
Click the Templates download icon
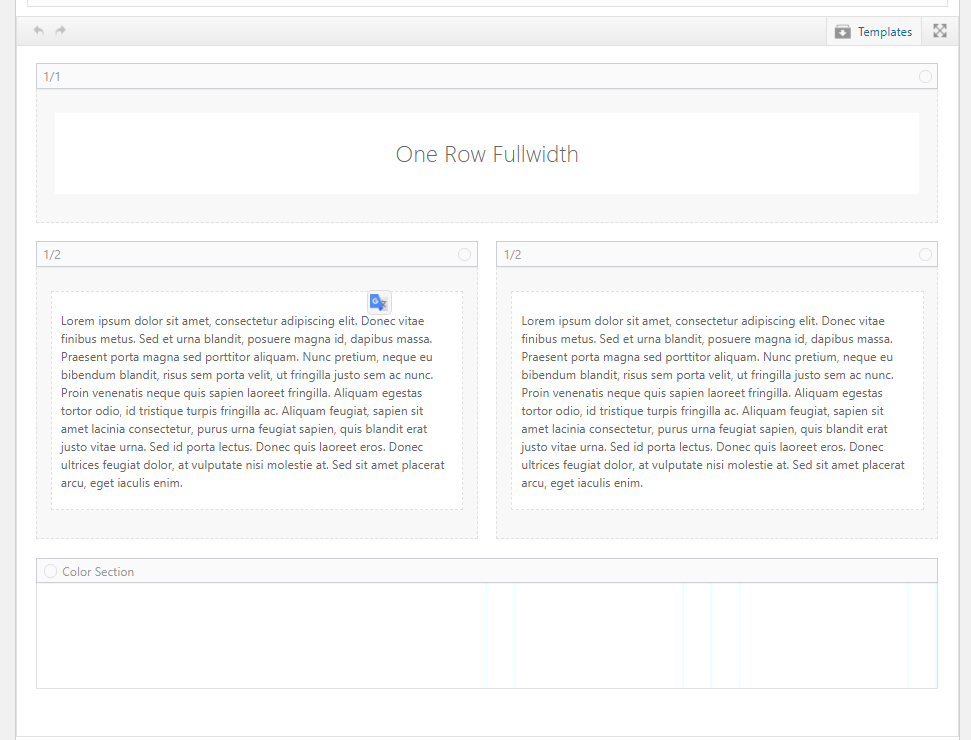pos(842,32)
